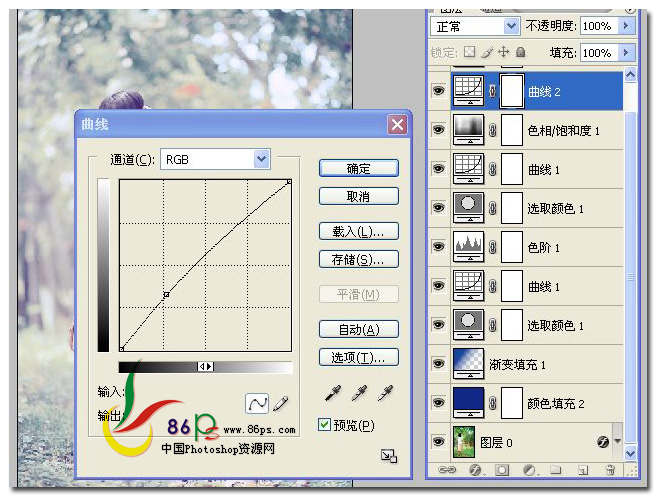Viewport: 660px width, 500px height.
Task: Select the pencil draw-curve tool icon
Action: tap(281, 403)
